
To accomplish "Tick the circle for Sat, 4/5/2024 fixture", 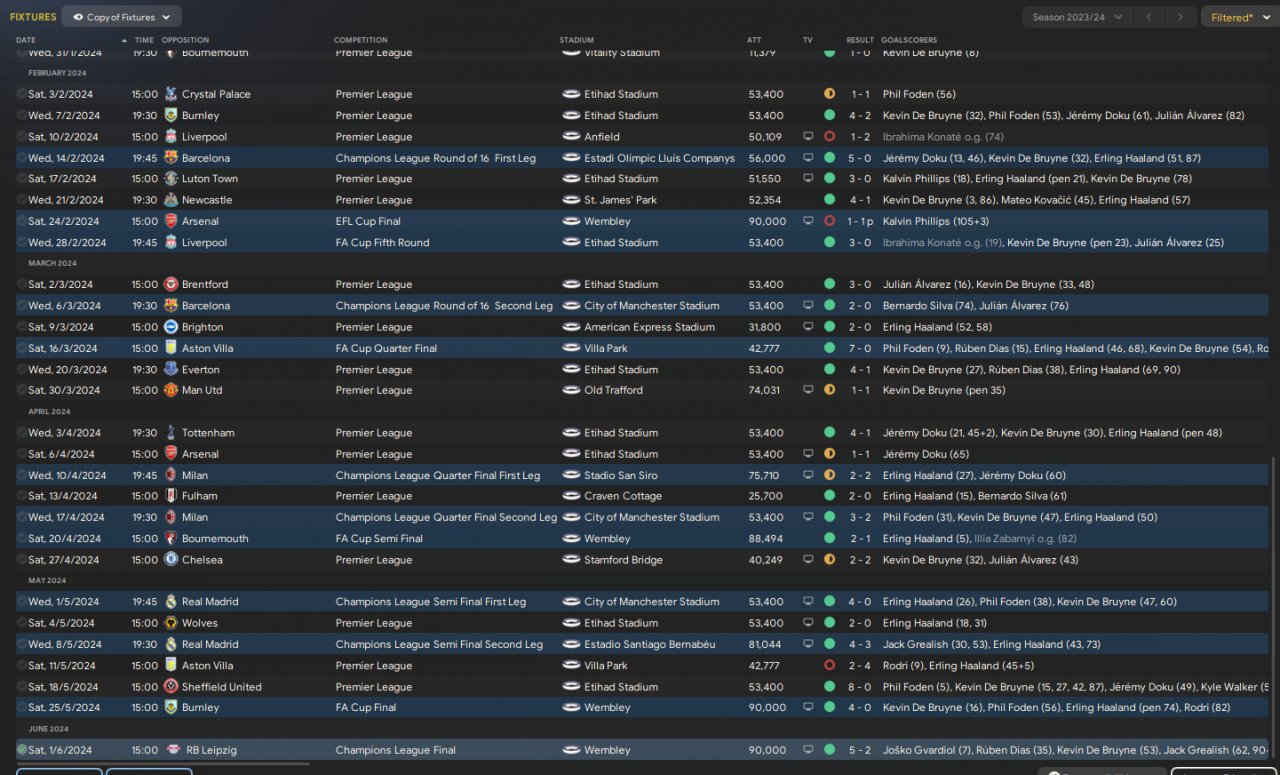I will coord(22,623).
